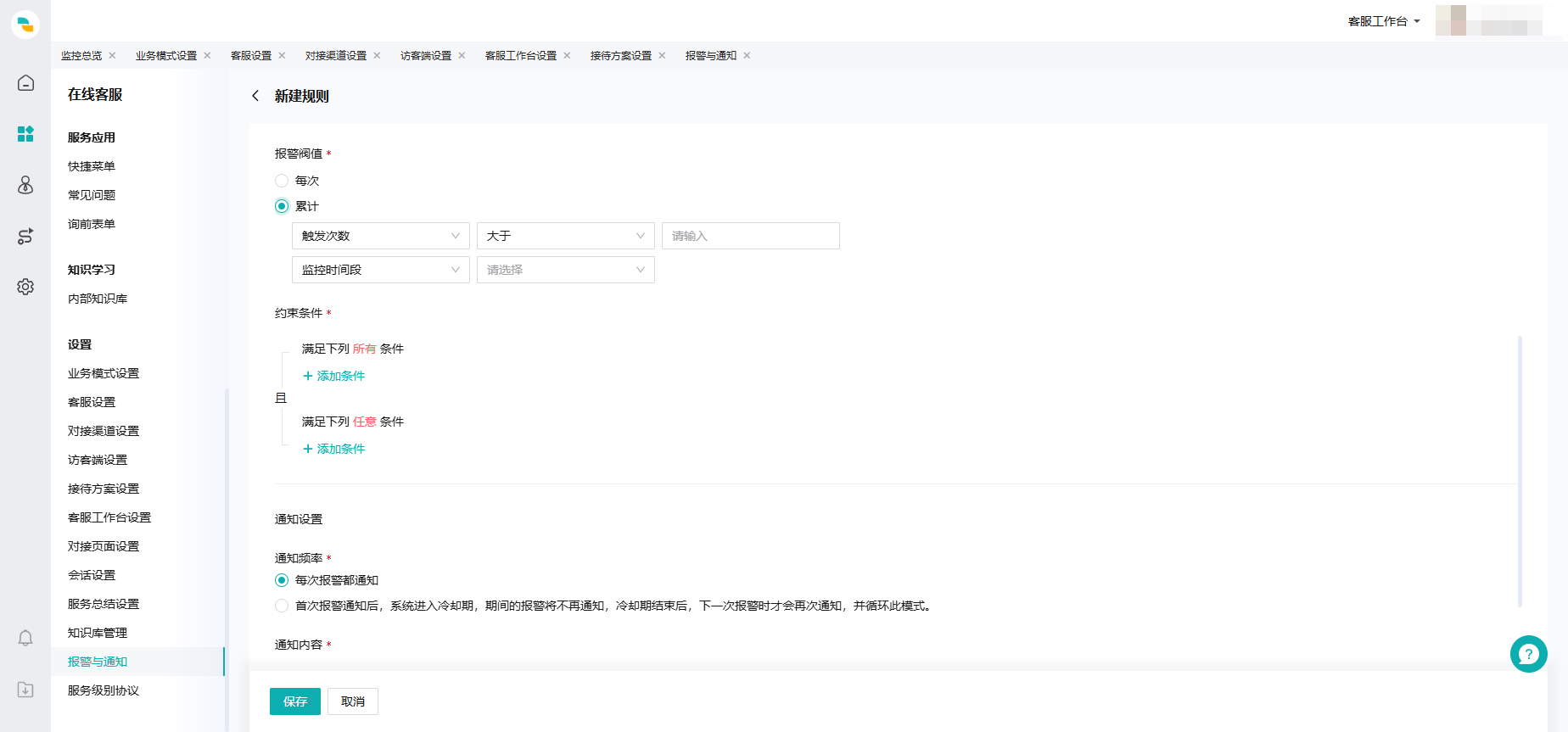
Task: Open 业务模式设置 in sidebar
Action: pos(104,373)
